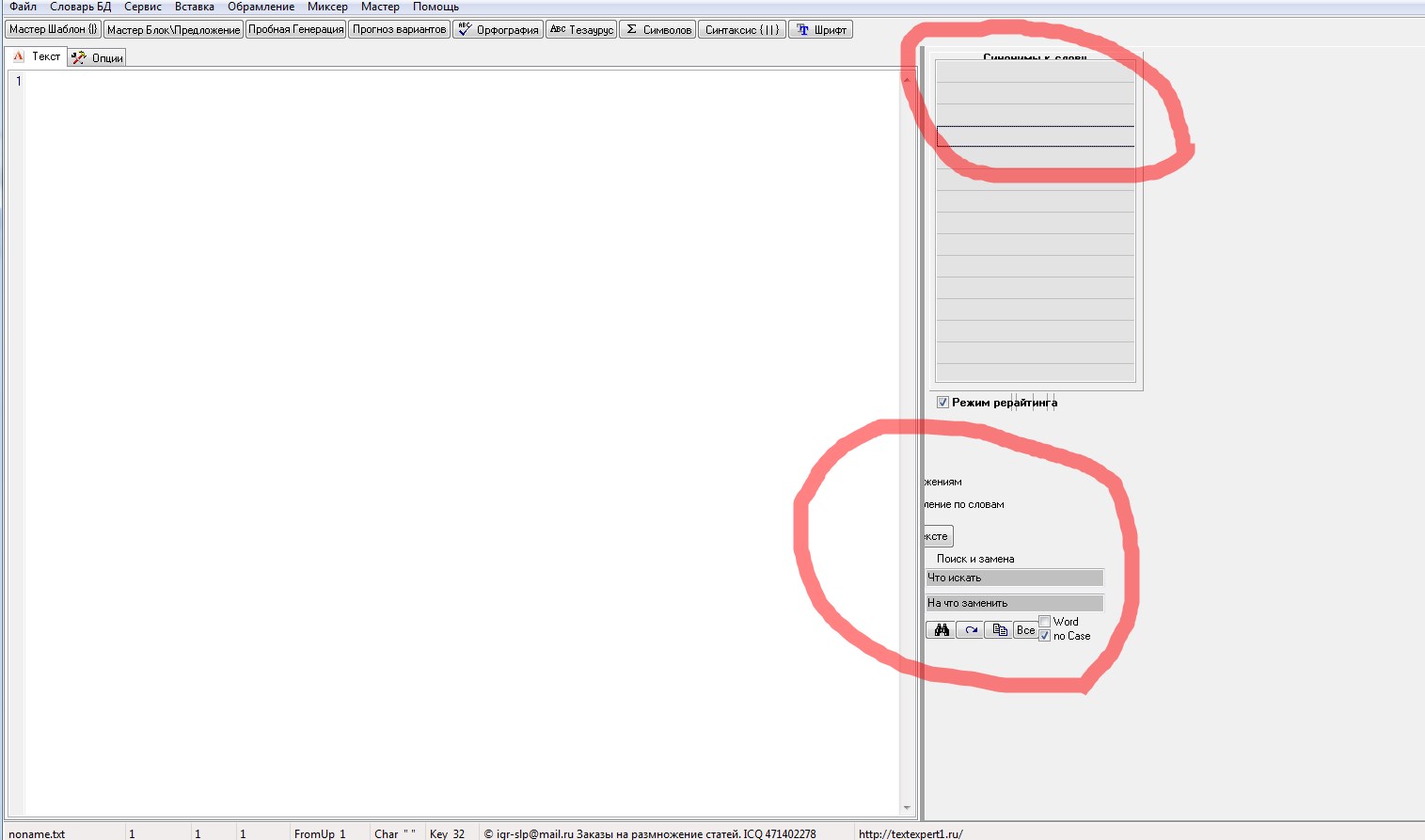The image size is (1425, 840).
Task: Open the Сервис menu
Action: pyautogui.click(x=143, y=7)
